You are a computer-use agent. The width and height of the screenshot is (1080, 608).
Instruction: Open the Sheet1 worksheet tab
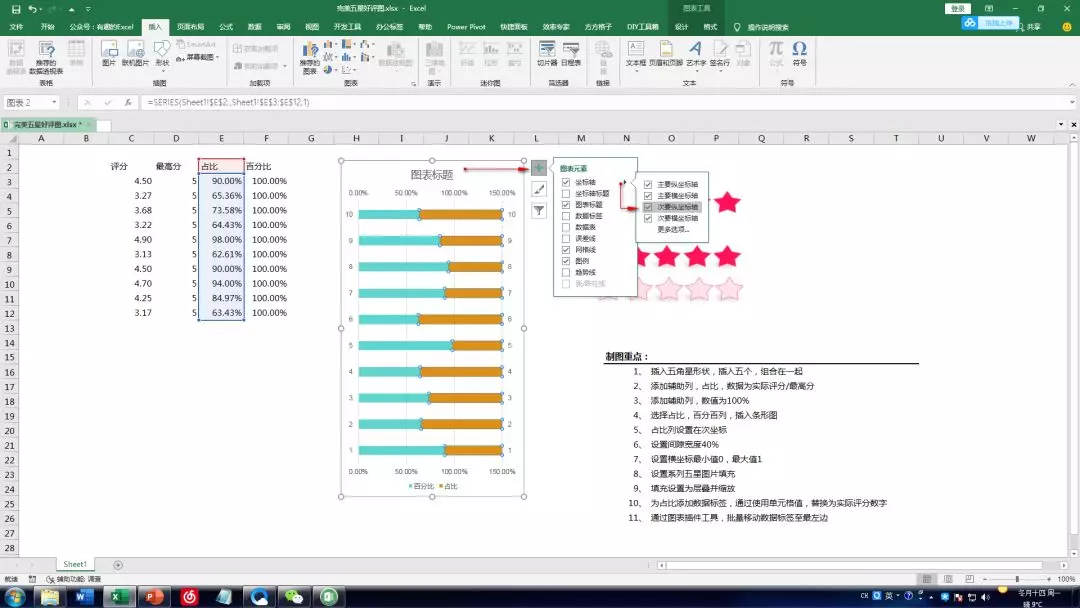click(x=75, y=564)
